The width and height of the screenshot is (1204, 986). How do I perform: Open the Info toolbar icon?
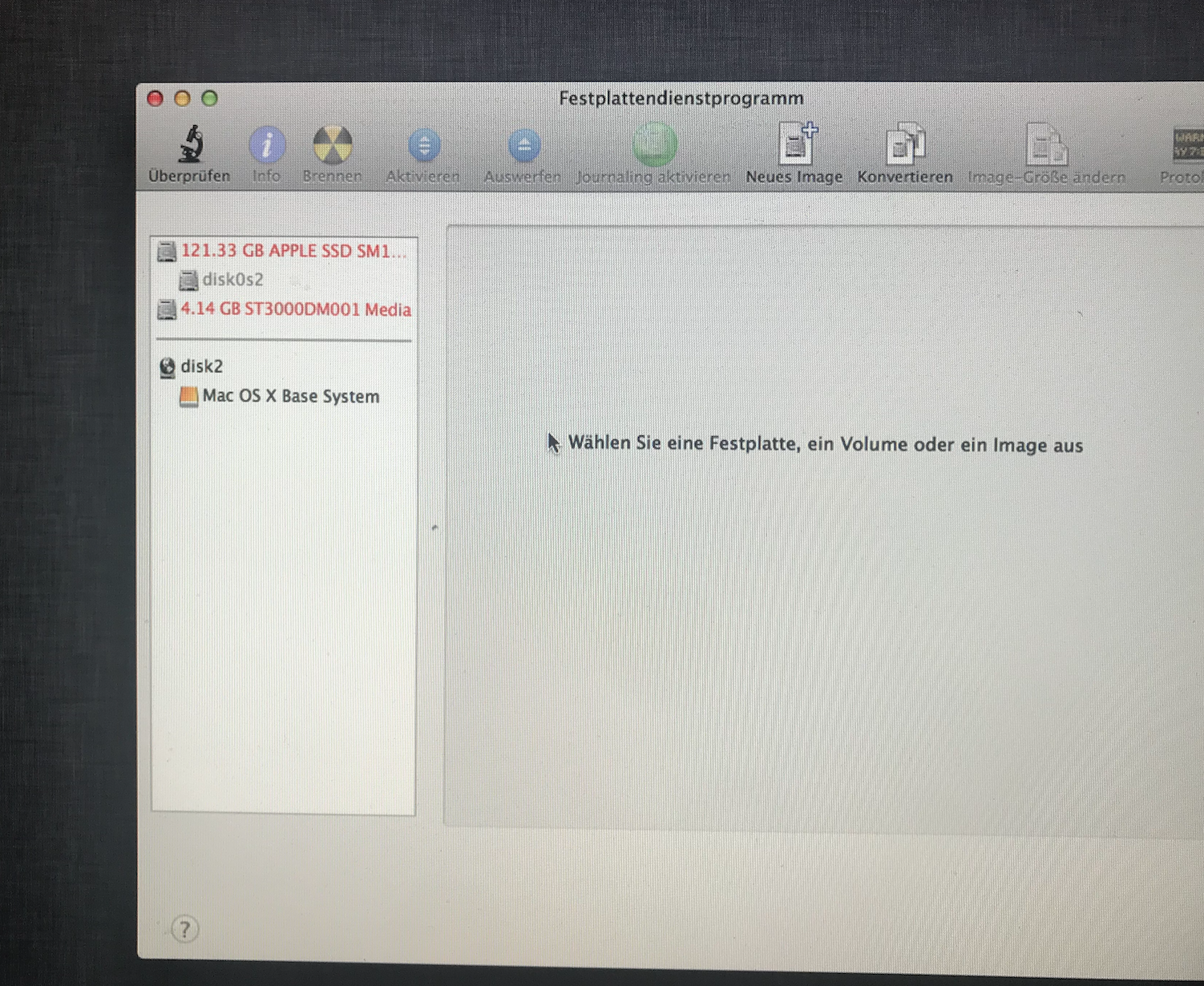267,145
